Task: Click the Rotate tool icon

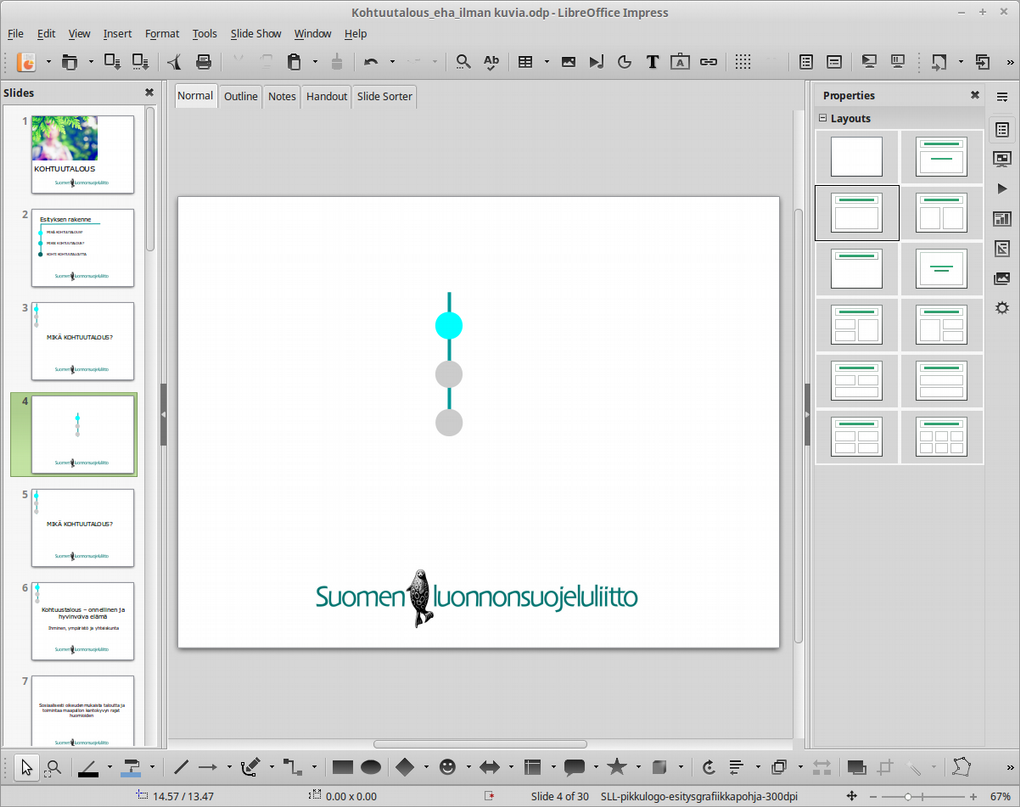Action: pos(708,767)
